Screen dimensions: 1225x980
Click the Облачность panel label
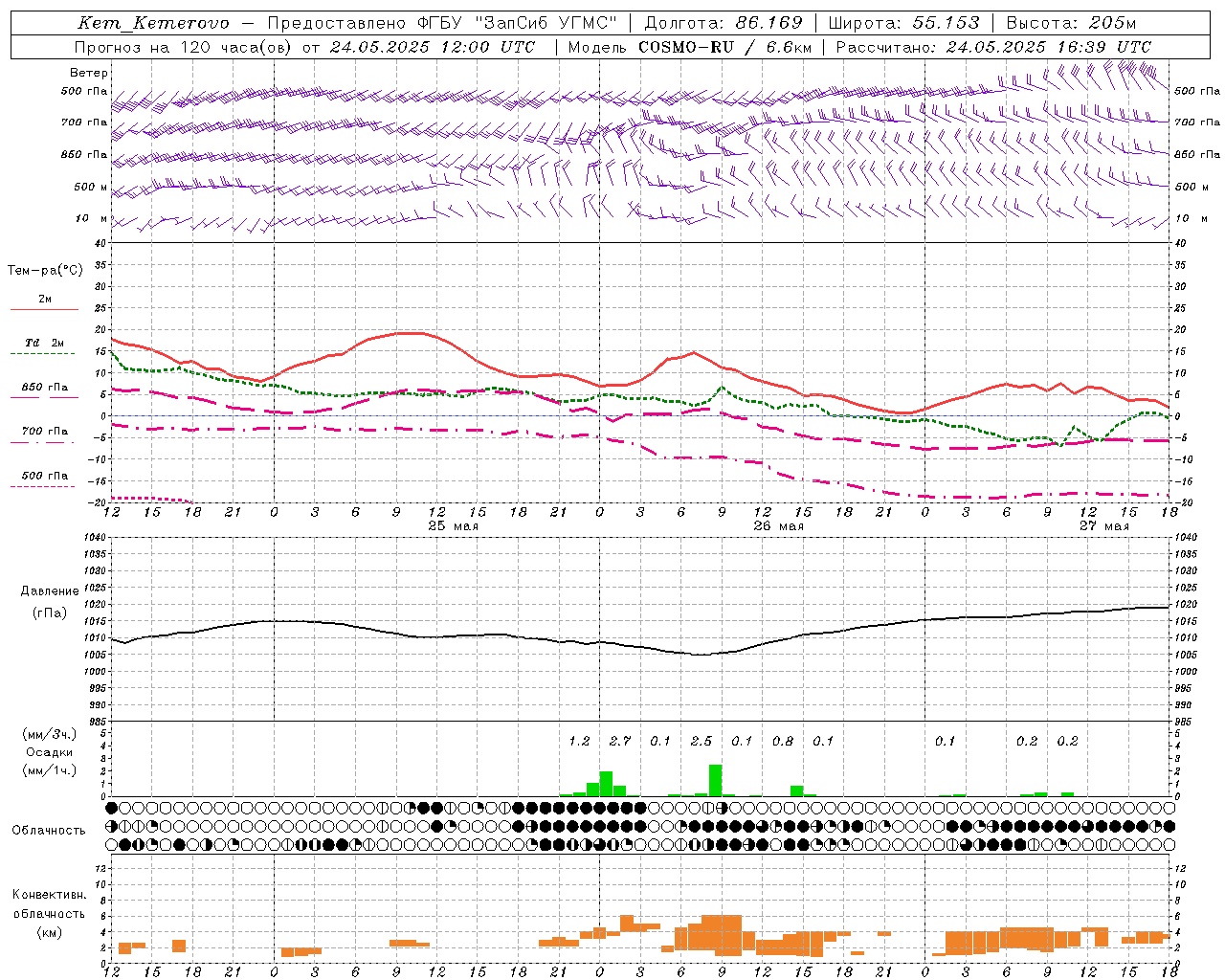(49, 831)
